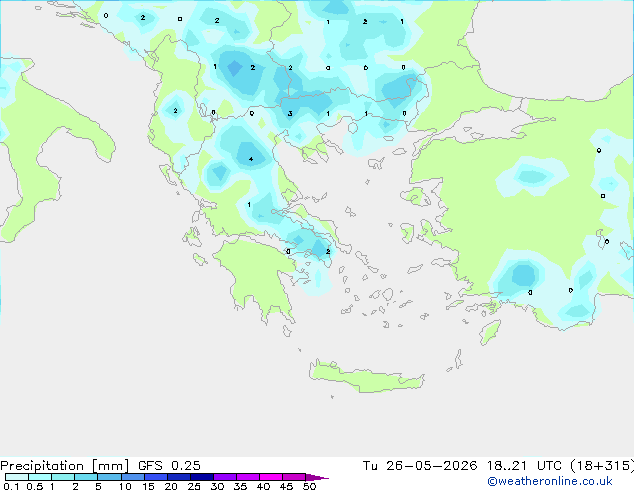Click the 15–20 mm blue legend swatch
This screenshot has width=634, height=490.
tap(156, 477)
